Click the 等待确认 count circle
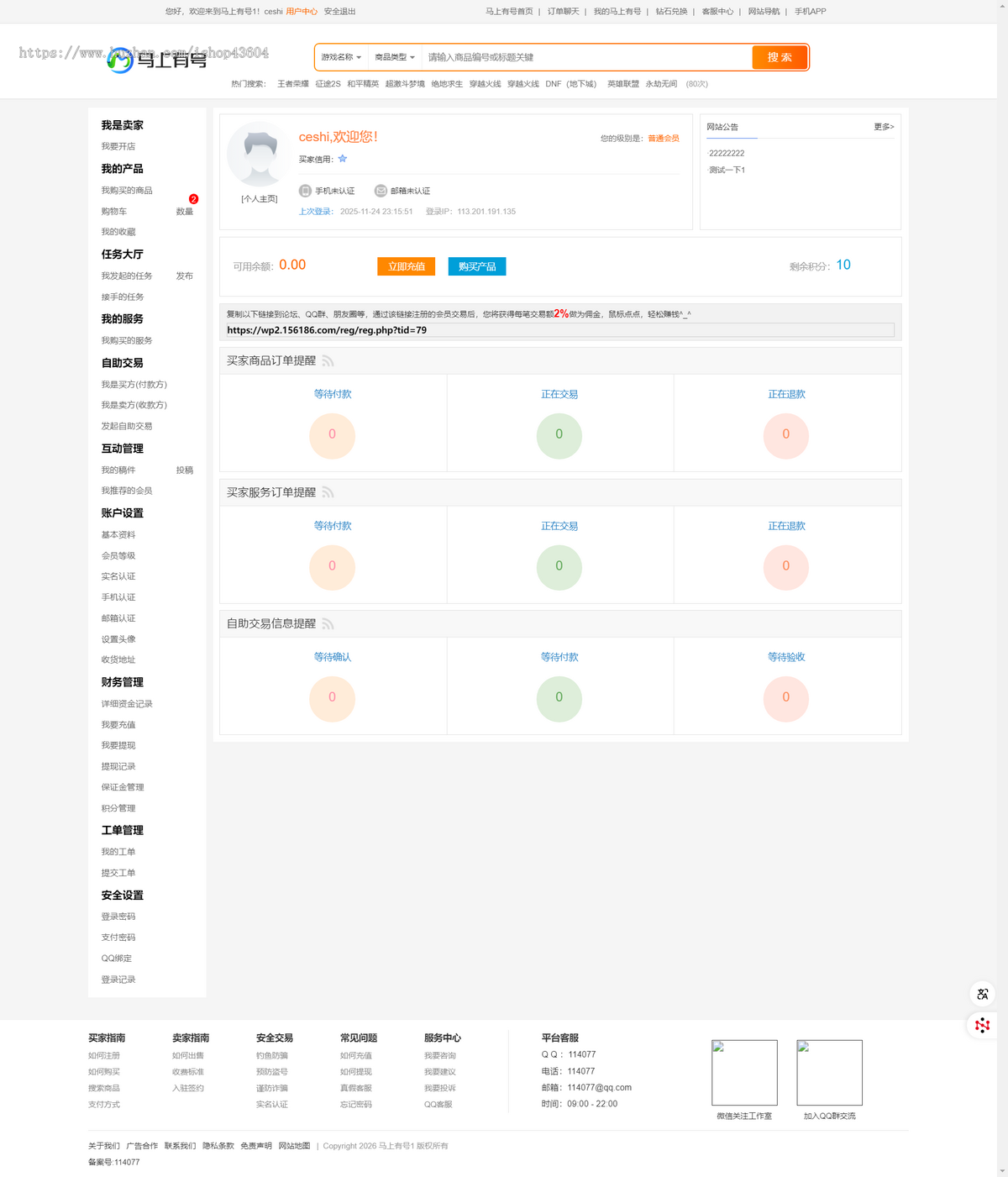Viewport: 1008px width, 1177px height. 332,698
